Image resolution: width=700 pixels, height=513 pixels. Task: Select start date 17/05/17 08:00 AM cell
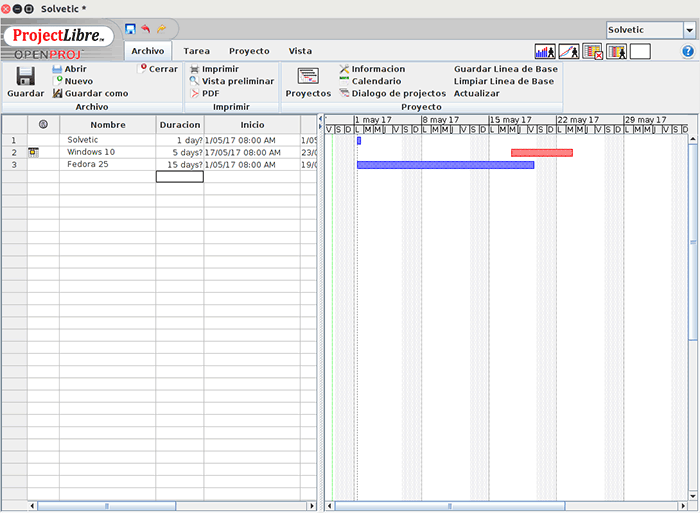click(252, 152)
